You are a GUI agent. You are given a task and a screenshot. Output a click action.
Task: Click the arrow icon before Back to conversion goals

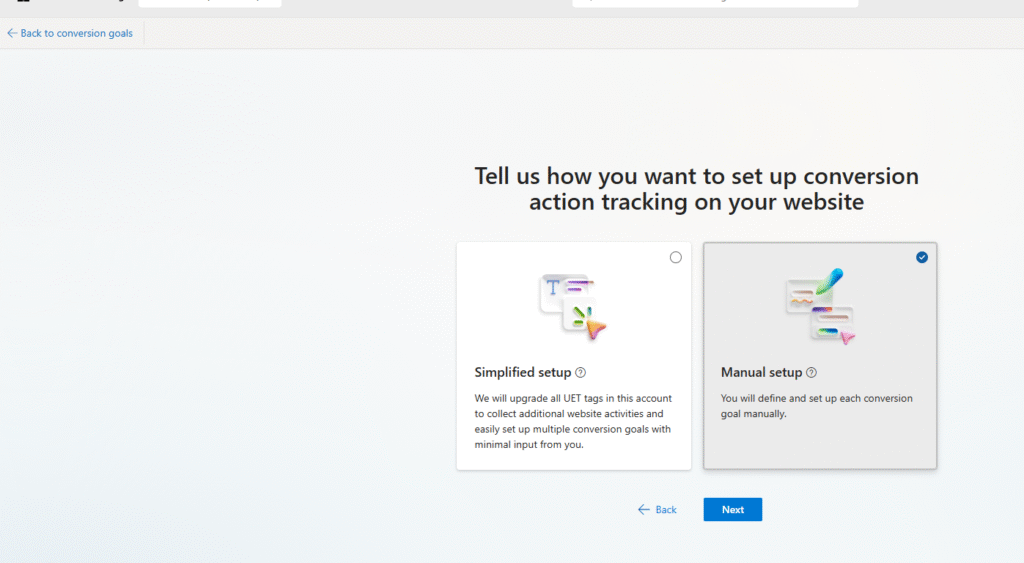(12, 33)
